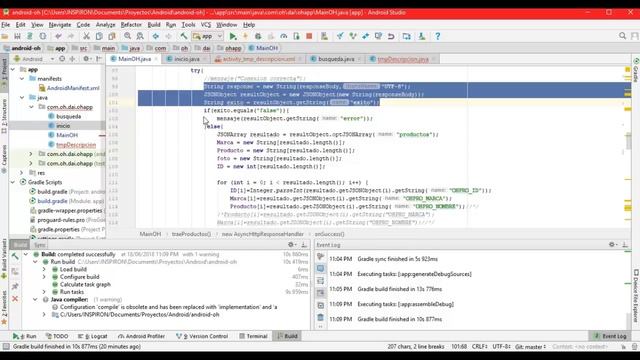
Task: Click the traeProductos() breadcrumb below editor
Action: pyautogui.click(x=191, y=234)
